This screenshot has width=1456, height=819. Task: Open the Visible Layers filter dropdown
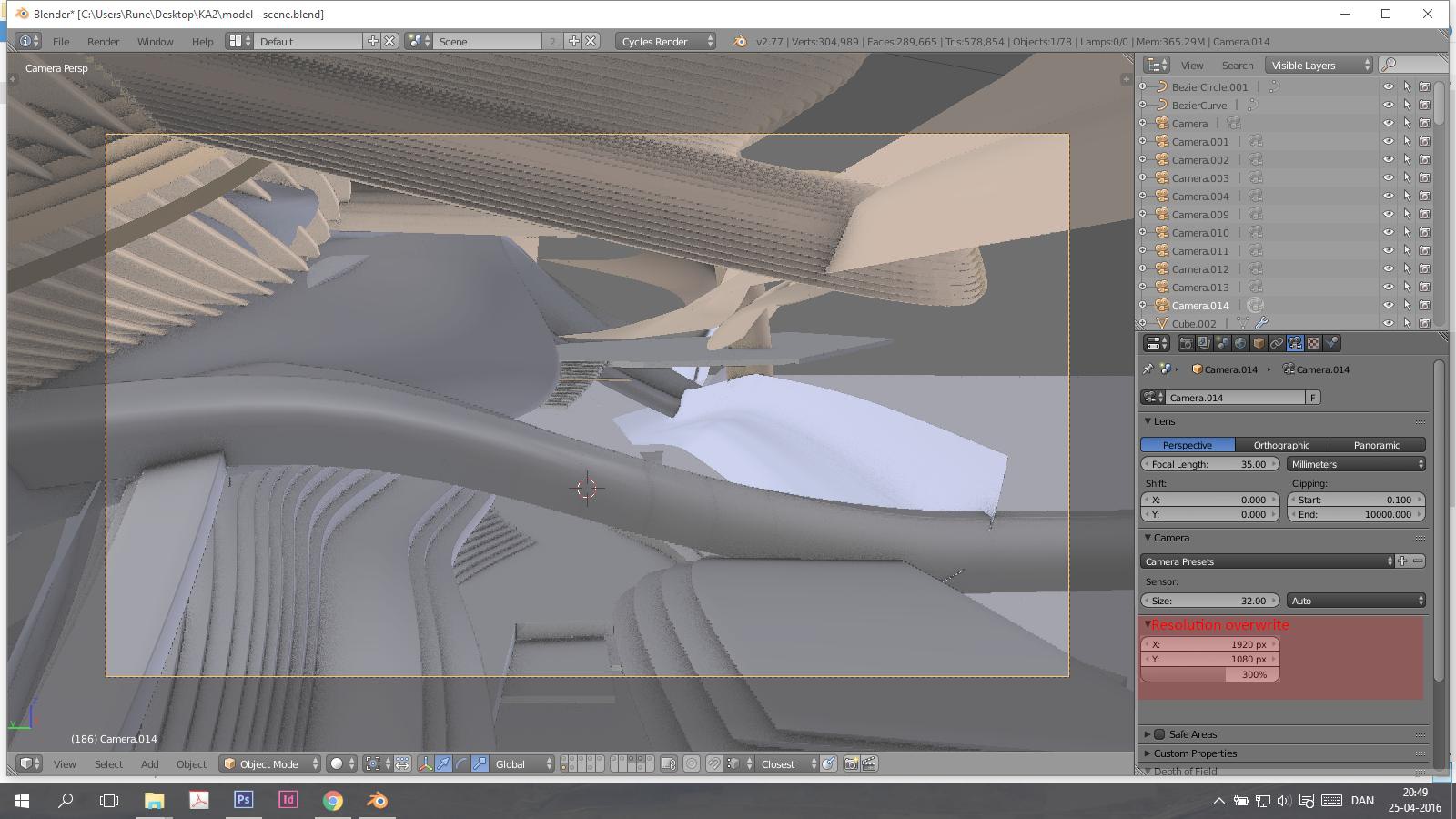pos(1319,65)
